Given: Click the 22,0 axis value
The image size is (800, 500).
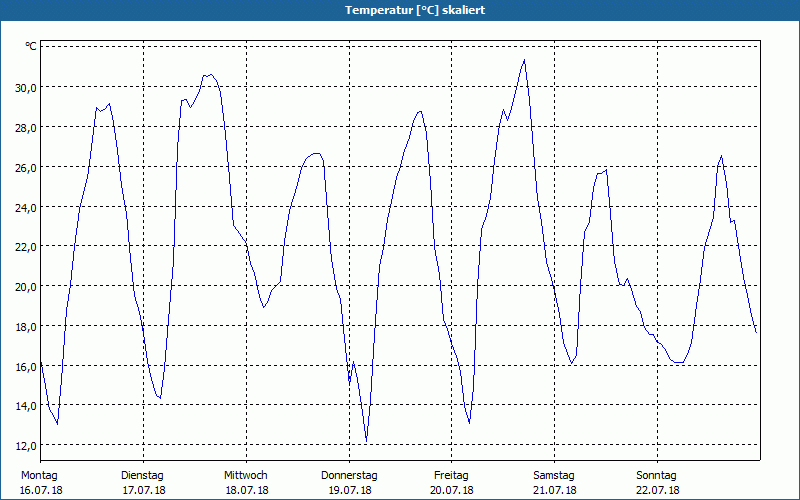Looking at the screenshot, I should click(26, 247).
